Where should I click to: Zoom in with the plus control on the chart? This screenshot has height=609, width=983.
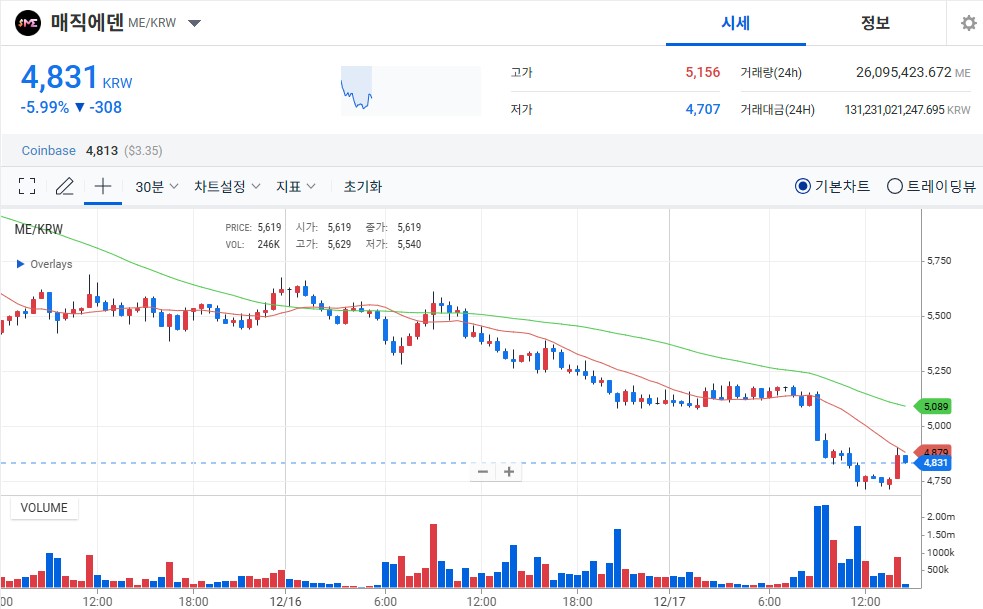[509, 471]
